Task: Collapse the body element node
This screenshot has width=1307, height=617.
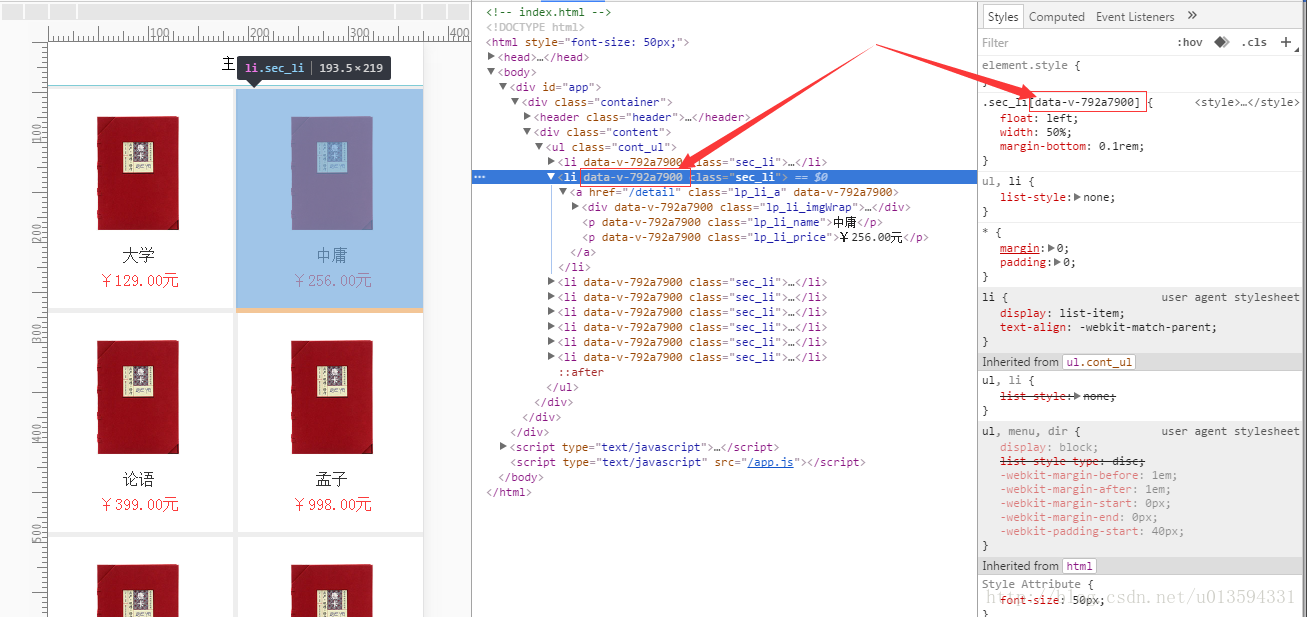Action: [491, 72]
